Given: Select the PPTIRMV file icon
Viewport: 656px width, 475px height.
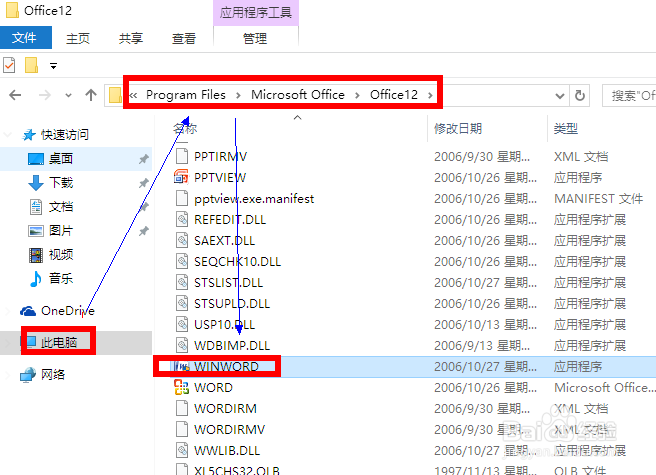Looking at the screenshot, I should click(x=182, y=156).
